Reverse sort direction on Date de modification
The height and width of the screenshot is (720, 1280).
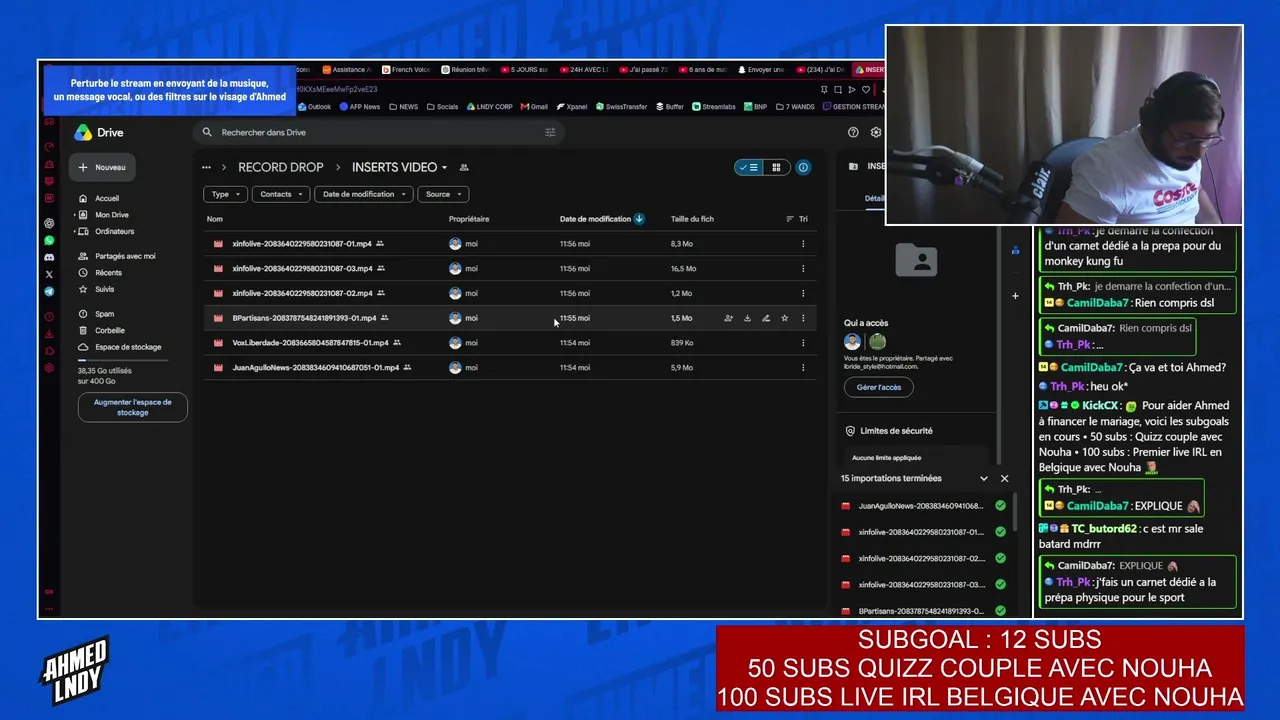(639, 219)
